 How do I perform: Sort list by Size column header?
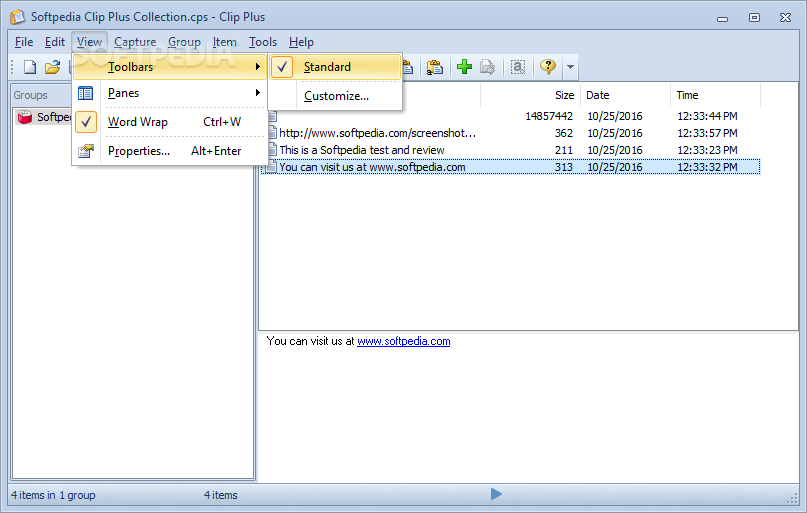(x=530, y=95)
